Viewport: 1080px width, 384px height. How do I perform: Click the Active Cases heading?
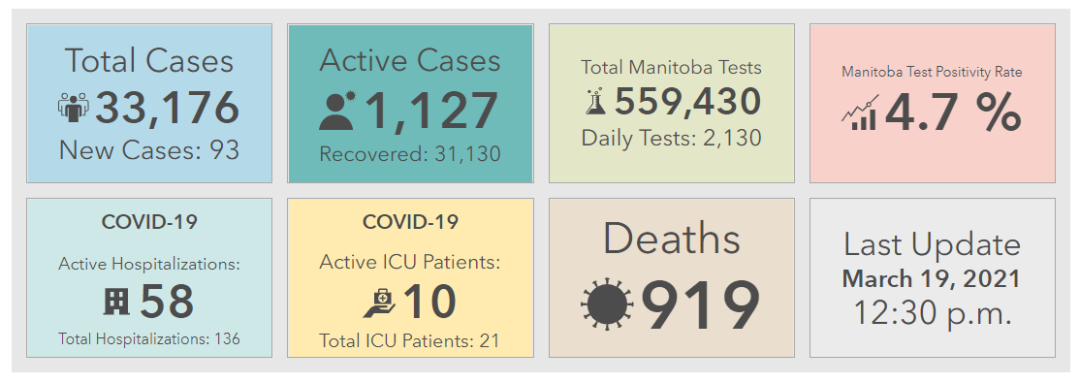coord(411,61)
